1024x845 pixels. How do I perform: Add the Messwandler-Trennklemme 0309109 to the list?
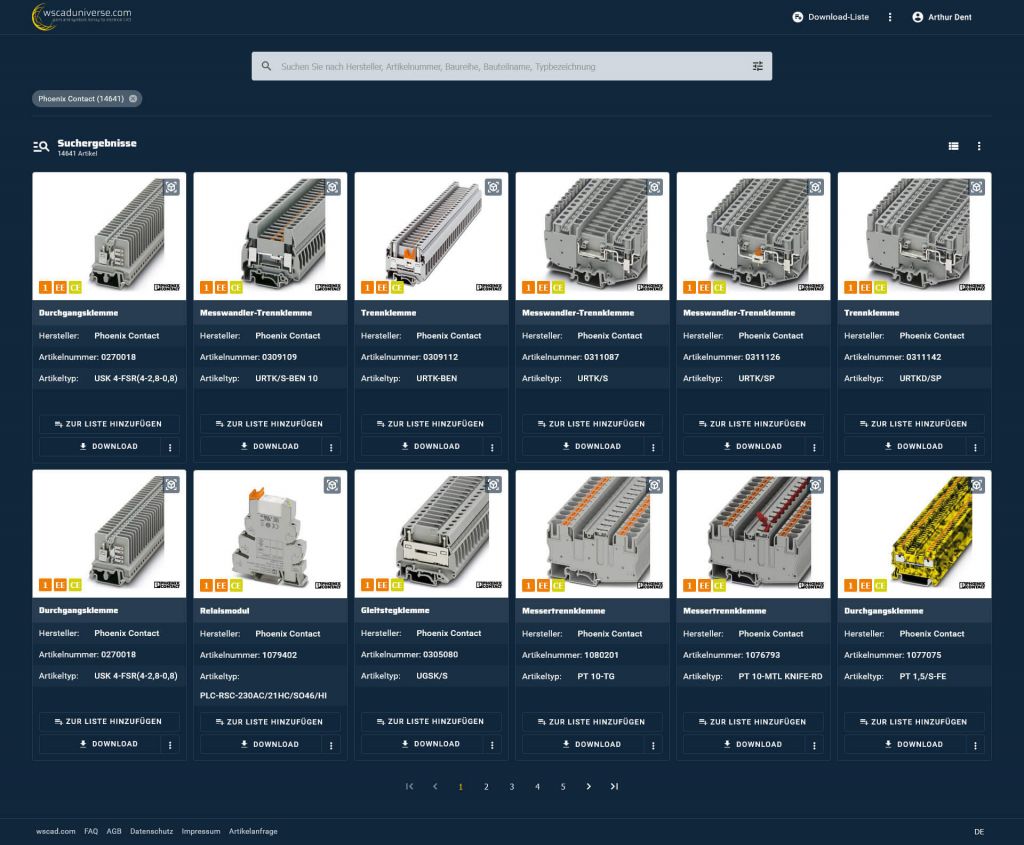click(x=270, y=423)
